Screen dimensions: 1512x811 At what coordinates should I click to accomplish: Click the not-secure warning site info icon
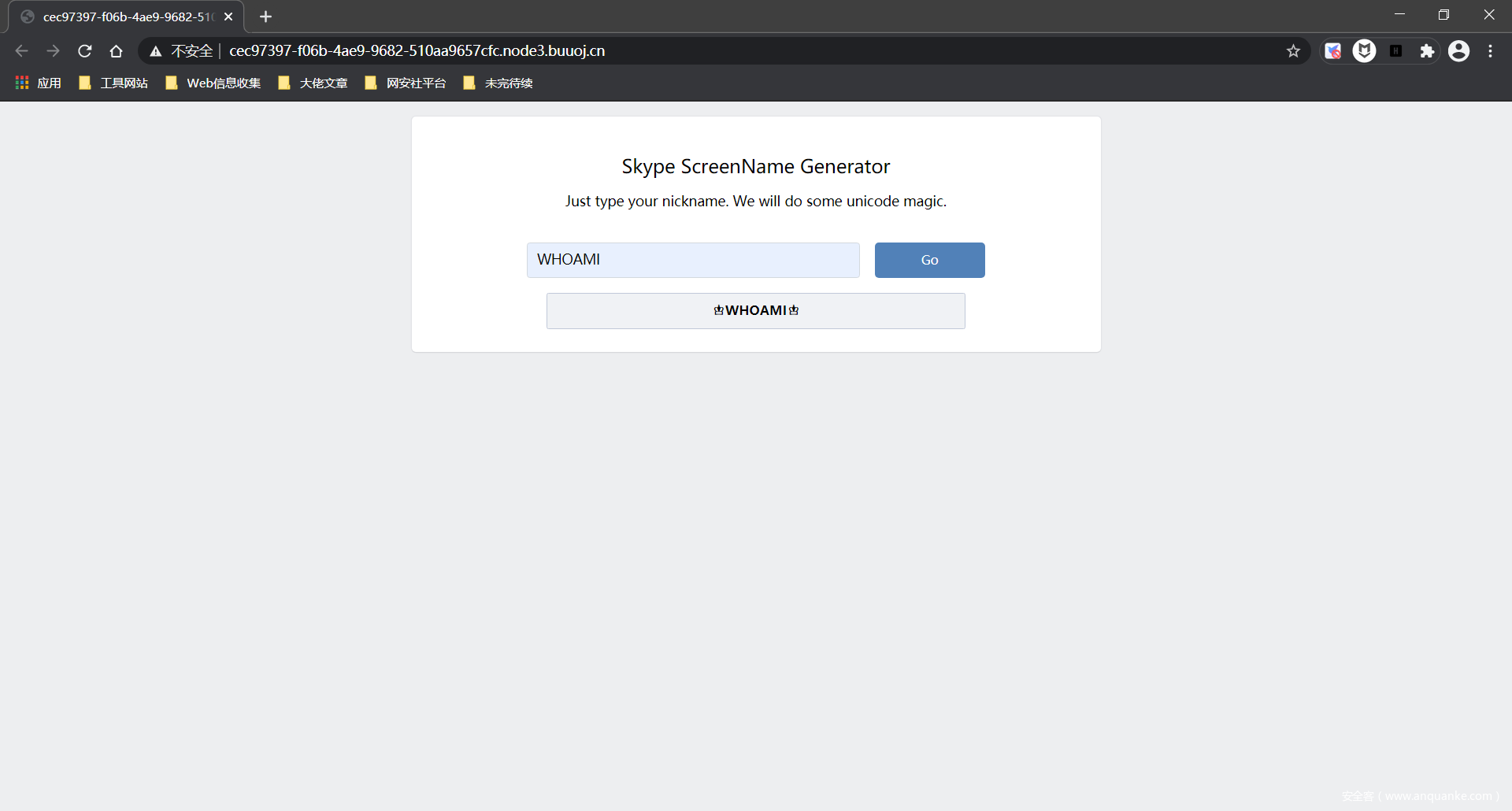point(156,51)
